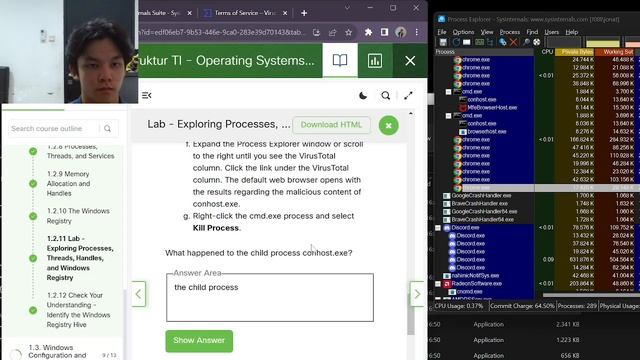
Task: Click the Chrome address bar URL
Action: [x=222, y=32]
